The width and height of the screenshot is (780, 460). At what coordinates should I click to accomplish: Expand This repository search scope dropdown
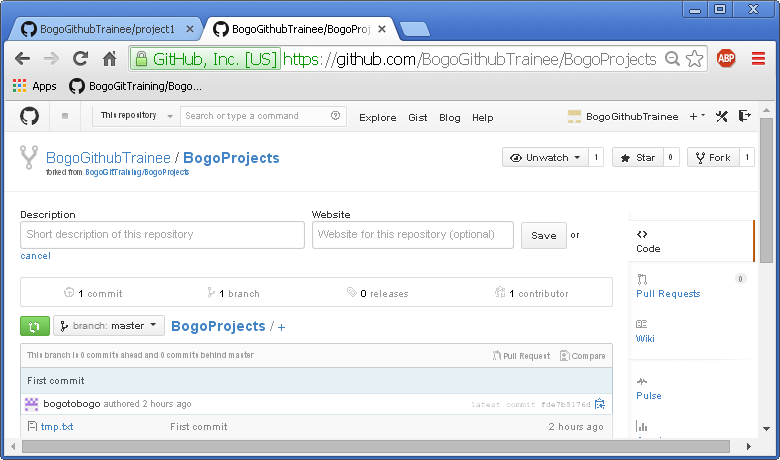[136, 116]
